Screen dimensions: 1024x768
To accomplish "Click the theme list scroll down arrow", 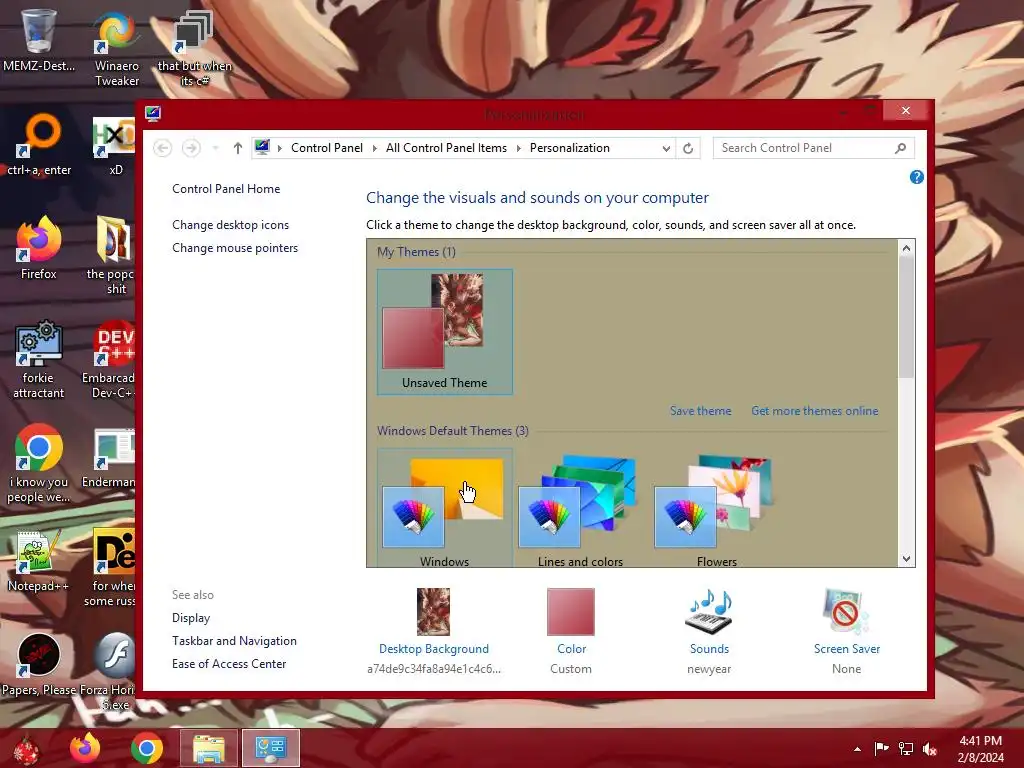I will pos(906,558).
